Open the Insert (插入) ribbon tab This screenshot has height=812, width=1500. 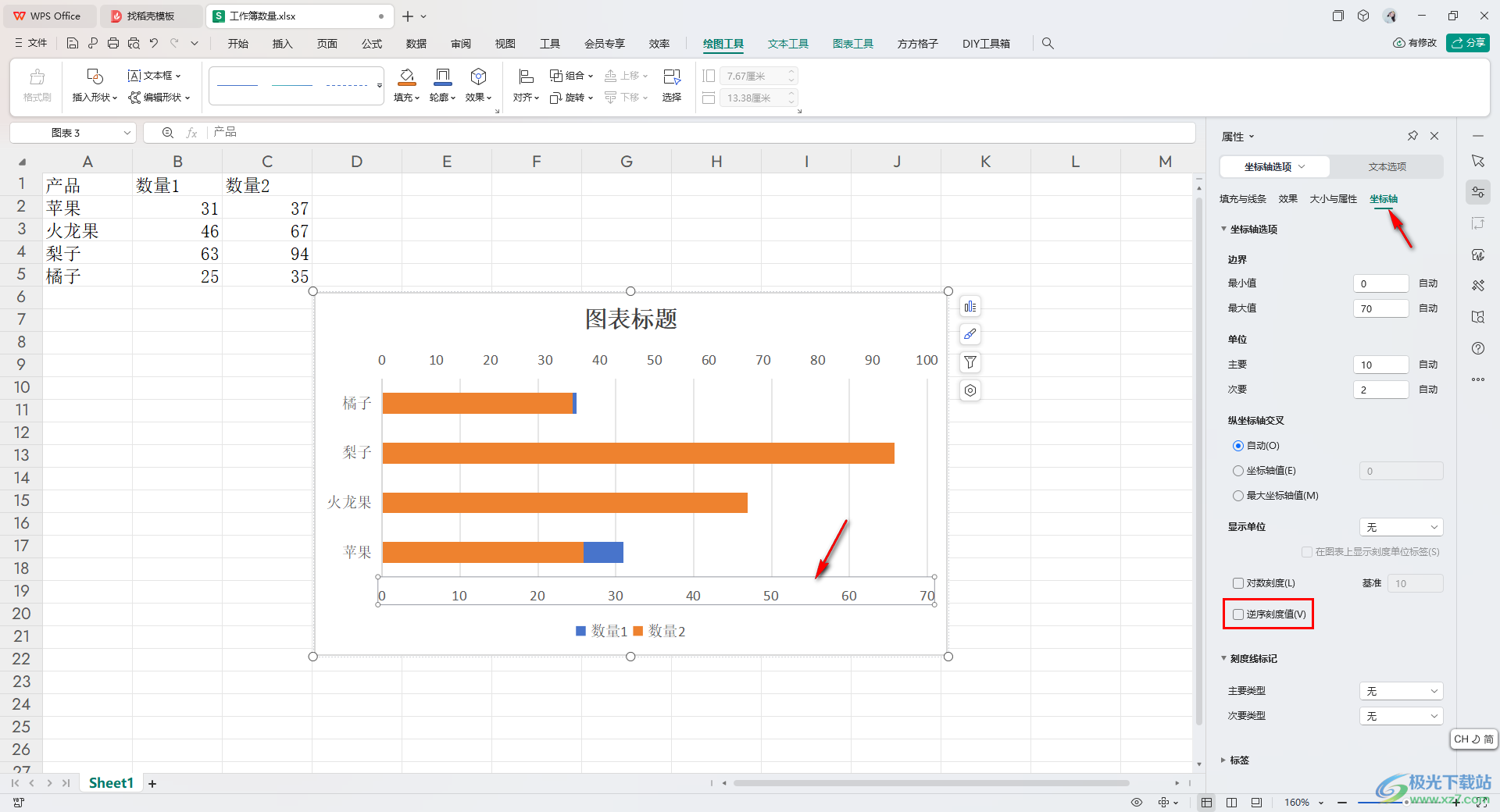283,44
